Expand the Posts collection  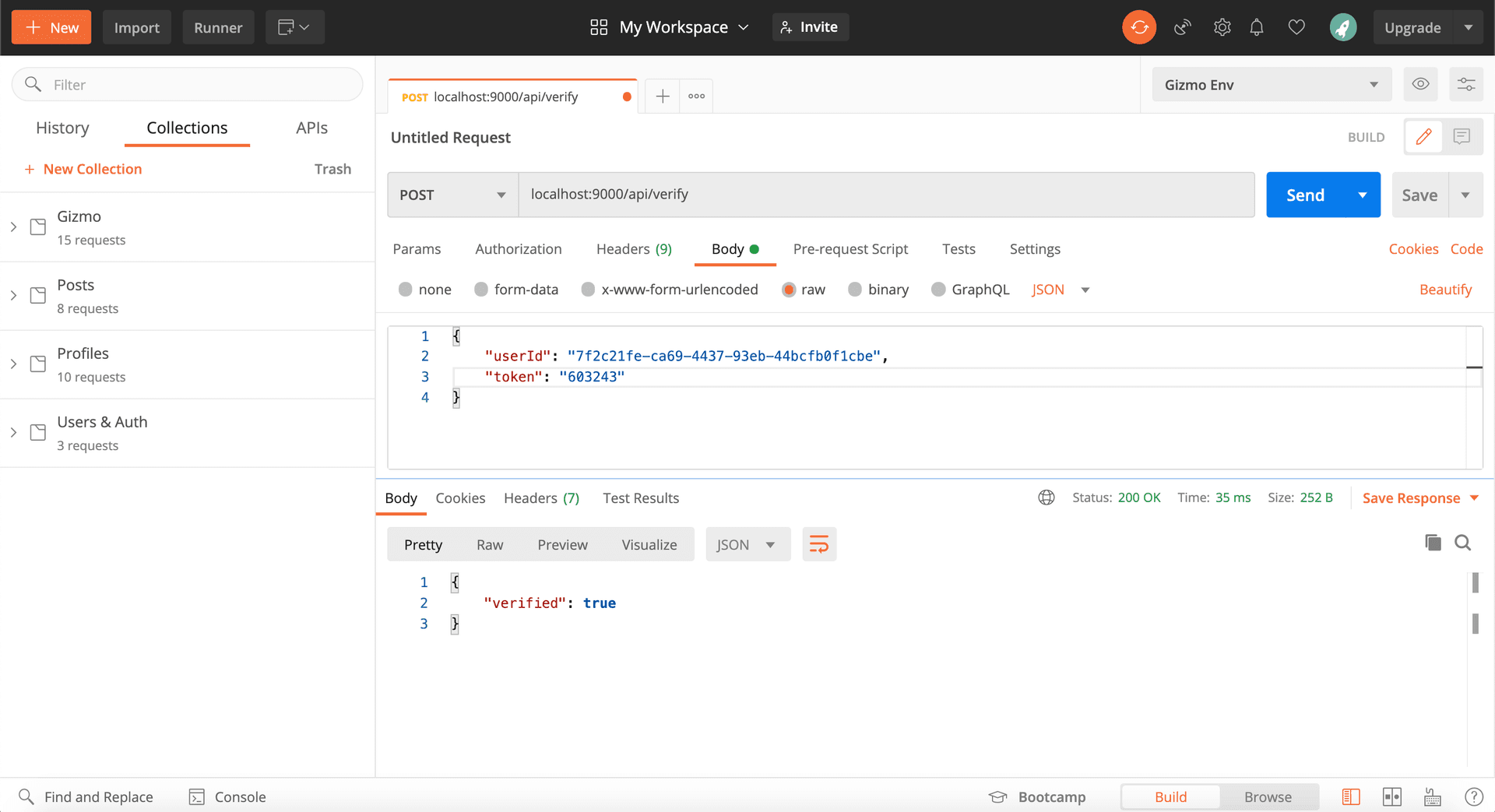pos(13,295)
